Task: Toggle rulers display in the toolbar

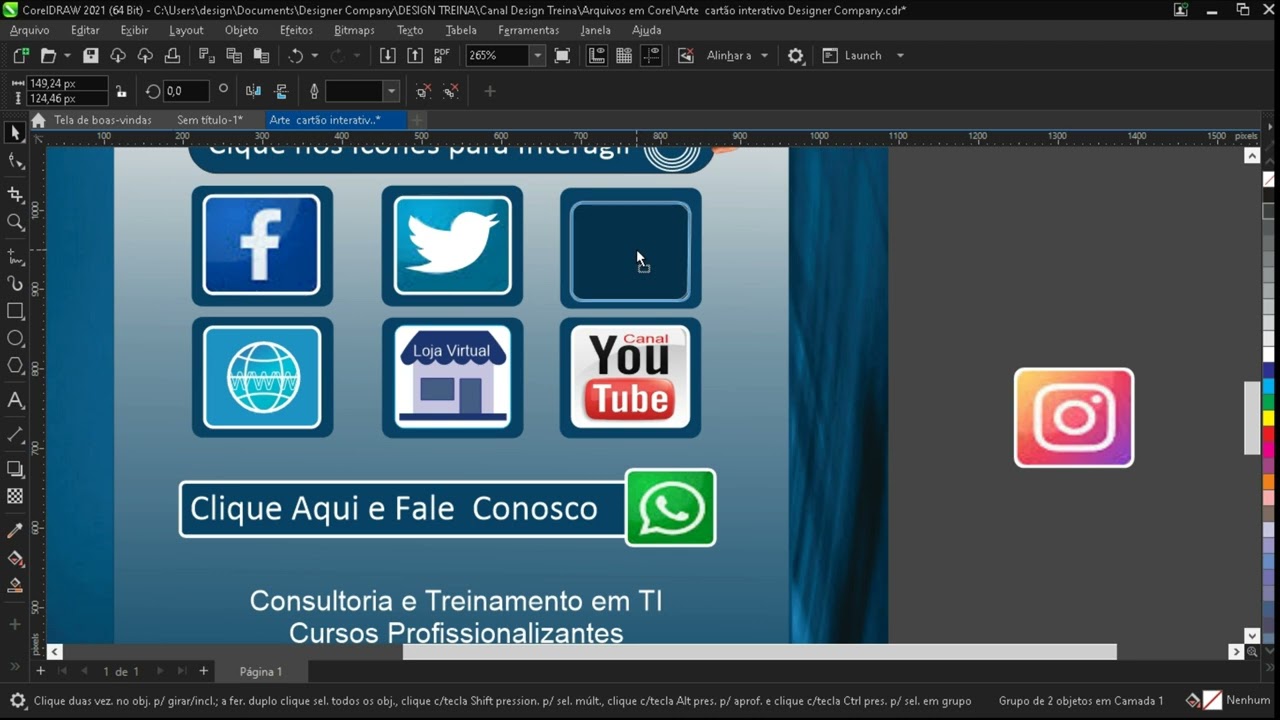Action: coord(597,56)
